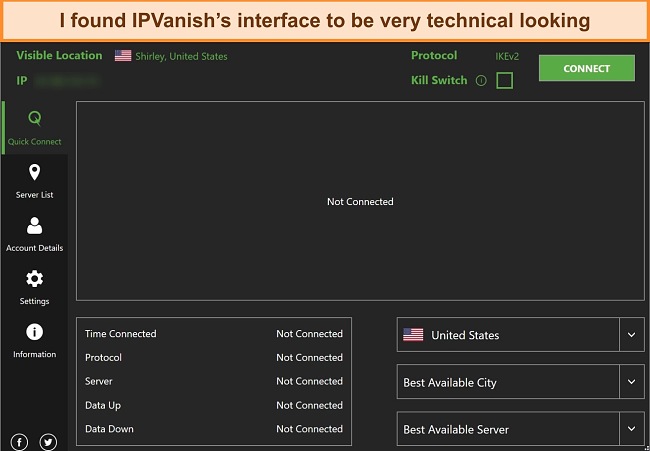This screenshot has height=451, width=650.
Task: Click the Visible Location label
Action: (59, 56)
